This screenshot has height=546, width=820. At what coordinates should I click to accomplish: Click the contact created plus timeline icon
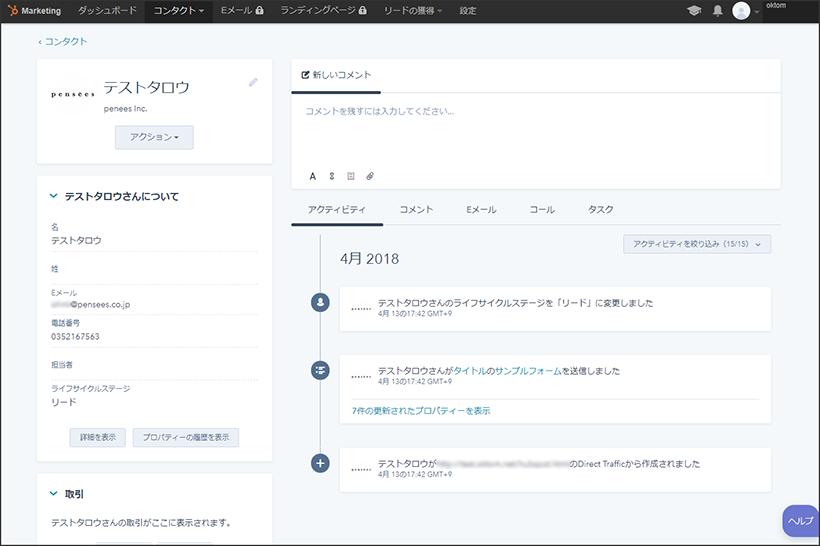(320, 463)
